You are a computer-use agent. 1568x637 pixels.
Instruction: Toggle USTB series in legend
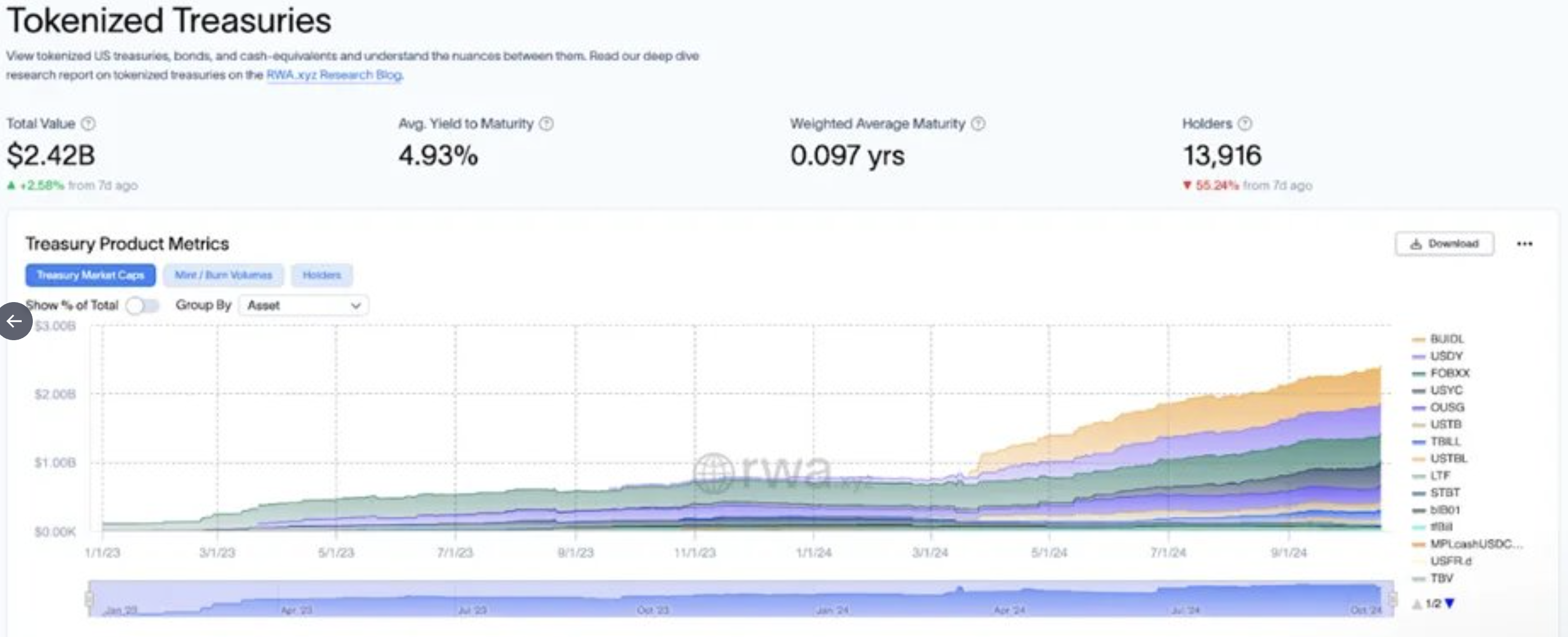point(1436,424)
